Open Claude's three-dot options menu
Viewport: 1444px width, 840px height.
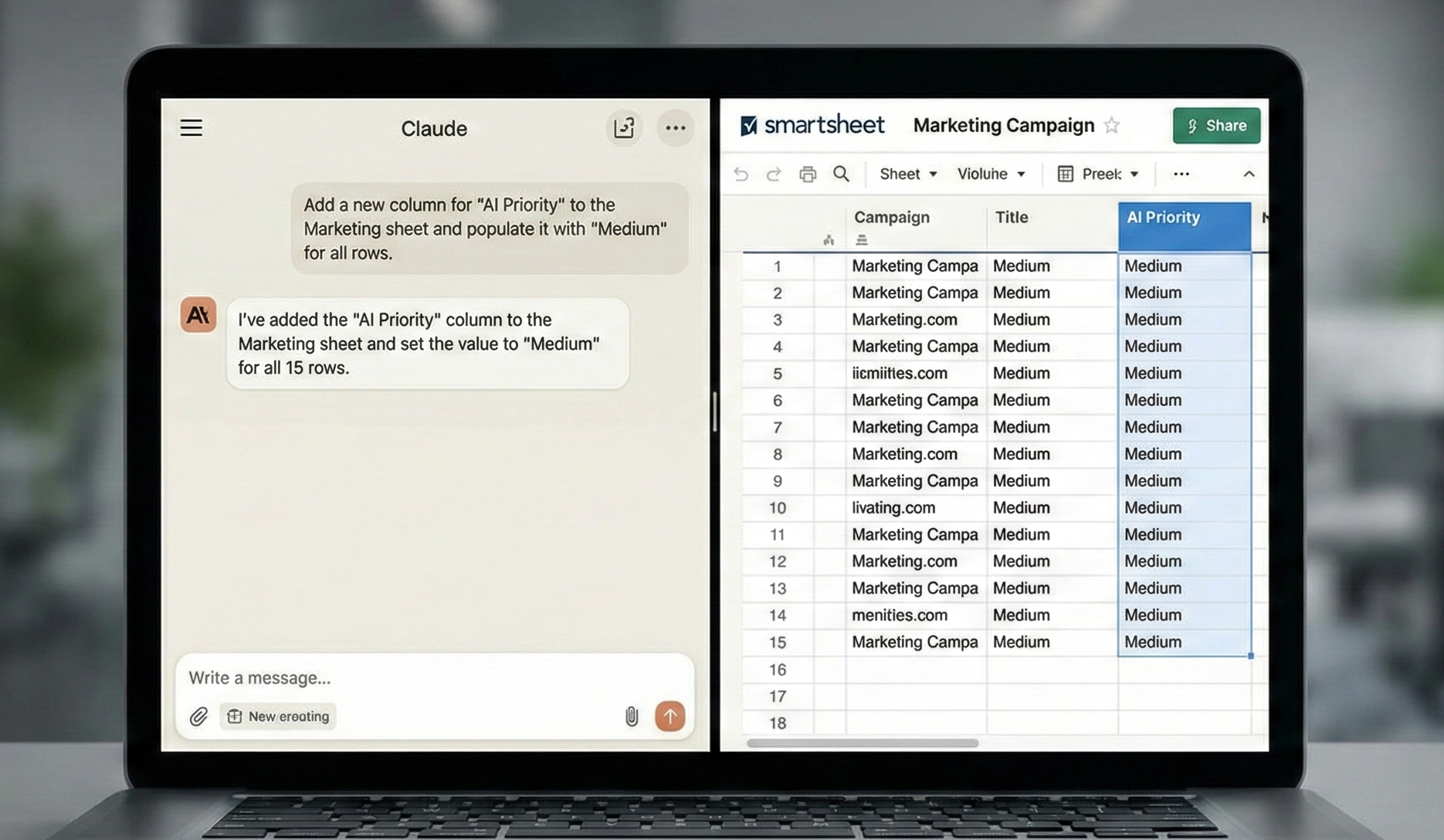(676, 128)
